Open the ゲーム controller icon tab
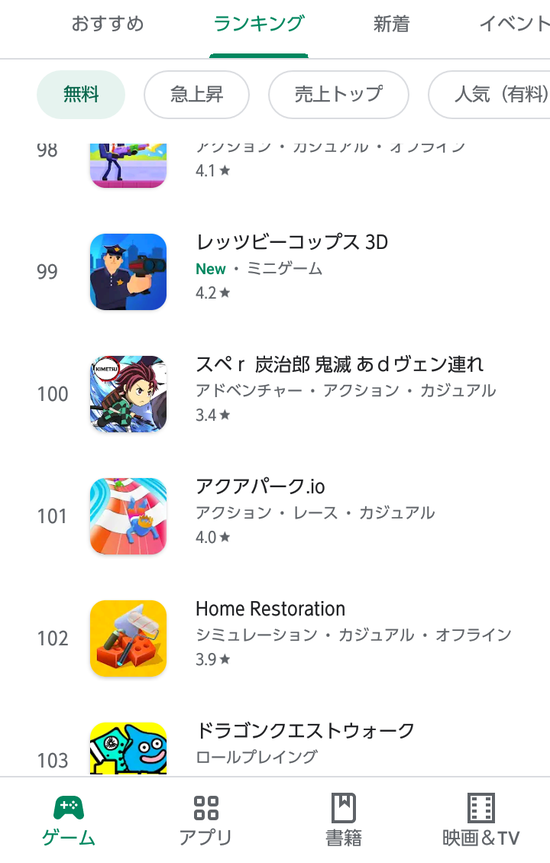Image resolution: width=550 pixels, height=863 pixels. tap(69, 807)
